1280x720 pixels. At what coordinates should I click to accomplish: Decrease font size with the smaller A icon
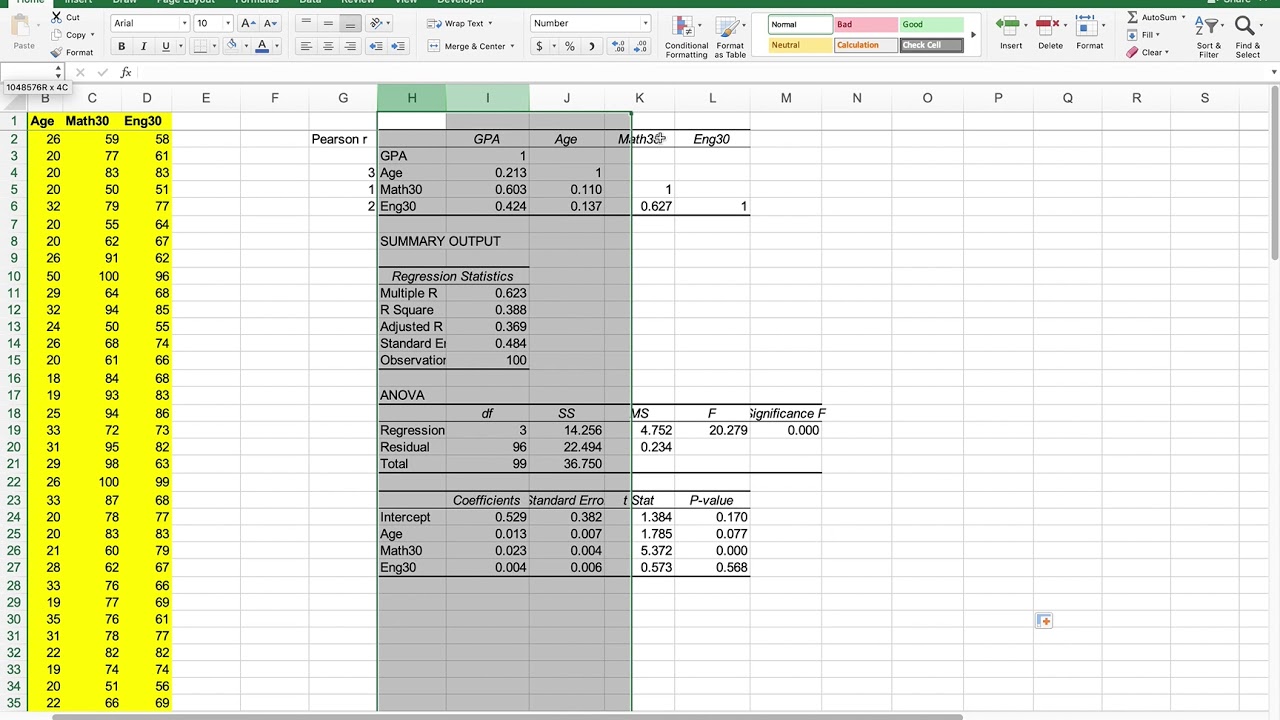pos(270,23)
